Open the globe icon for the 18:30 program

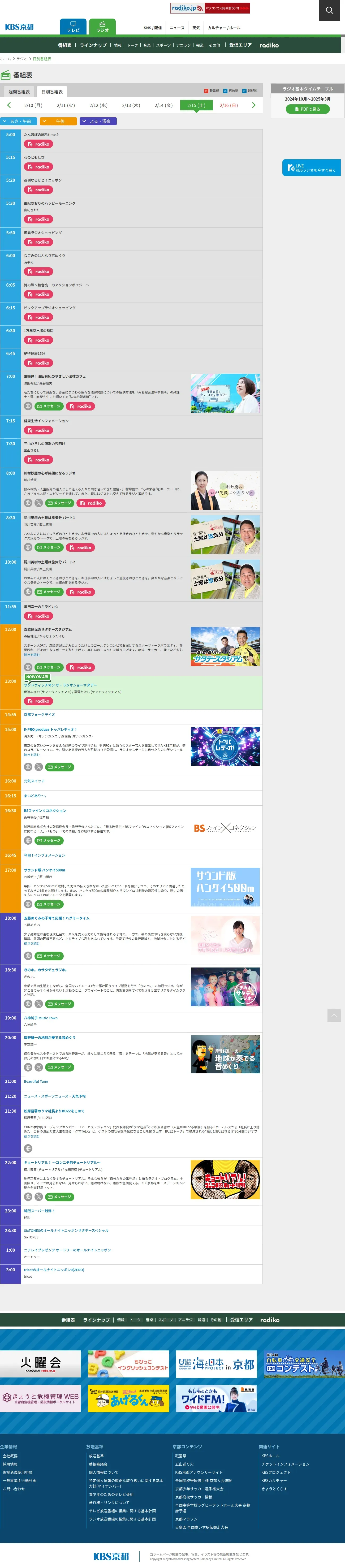pyautogui.click(x=28, y=1004)
